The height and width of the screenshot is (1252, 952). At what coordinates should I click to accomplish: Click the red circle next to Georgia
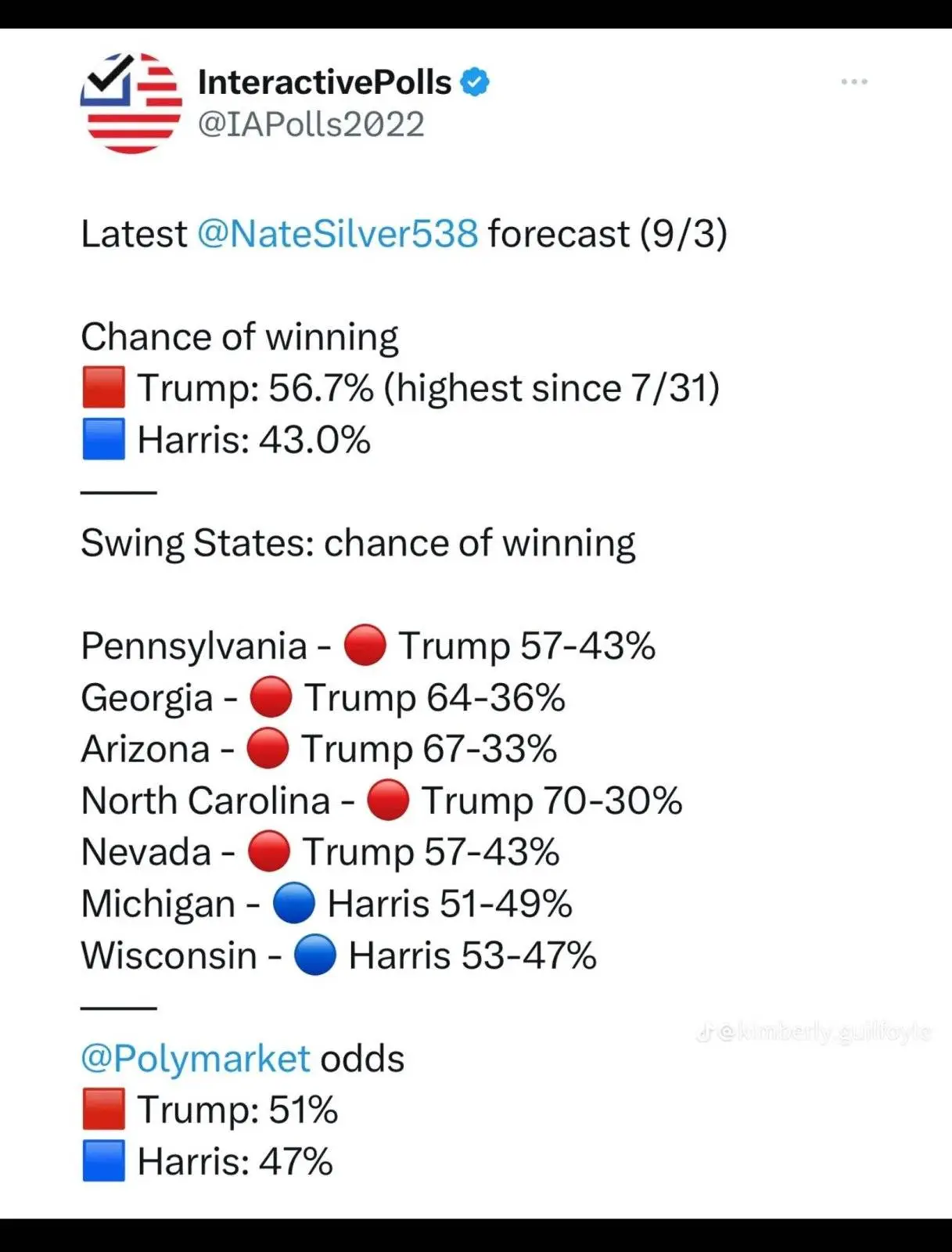click(271, 697)
